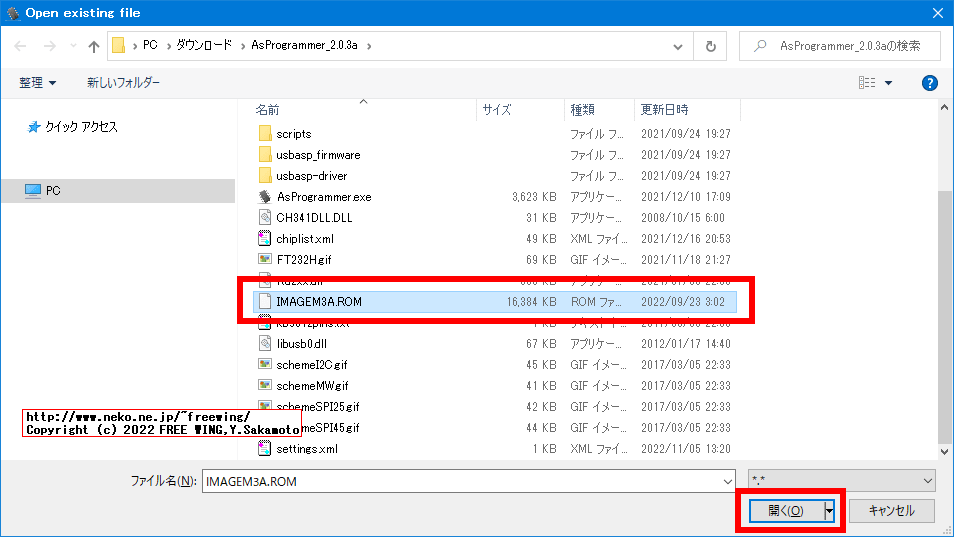Click the file name AsProgrammer.exe
This screenshot has width=954, height=537.
coord(324,197)
